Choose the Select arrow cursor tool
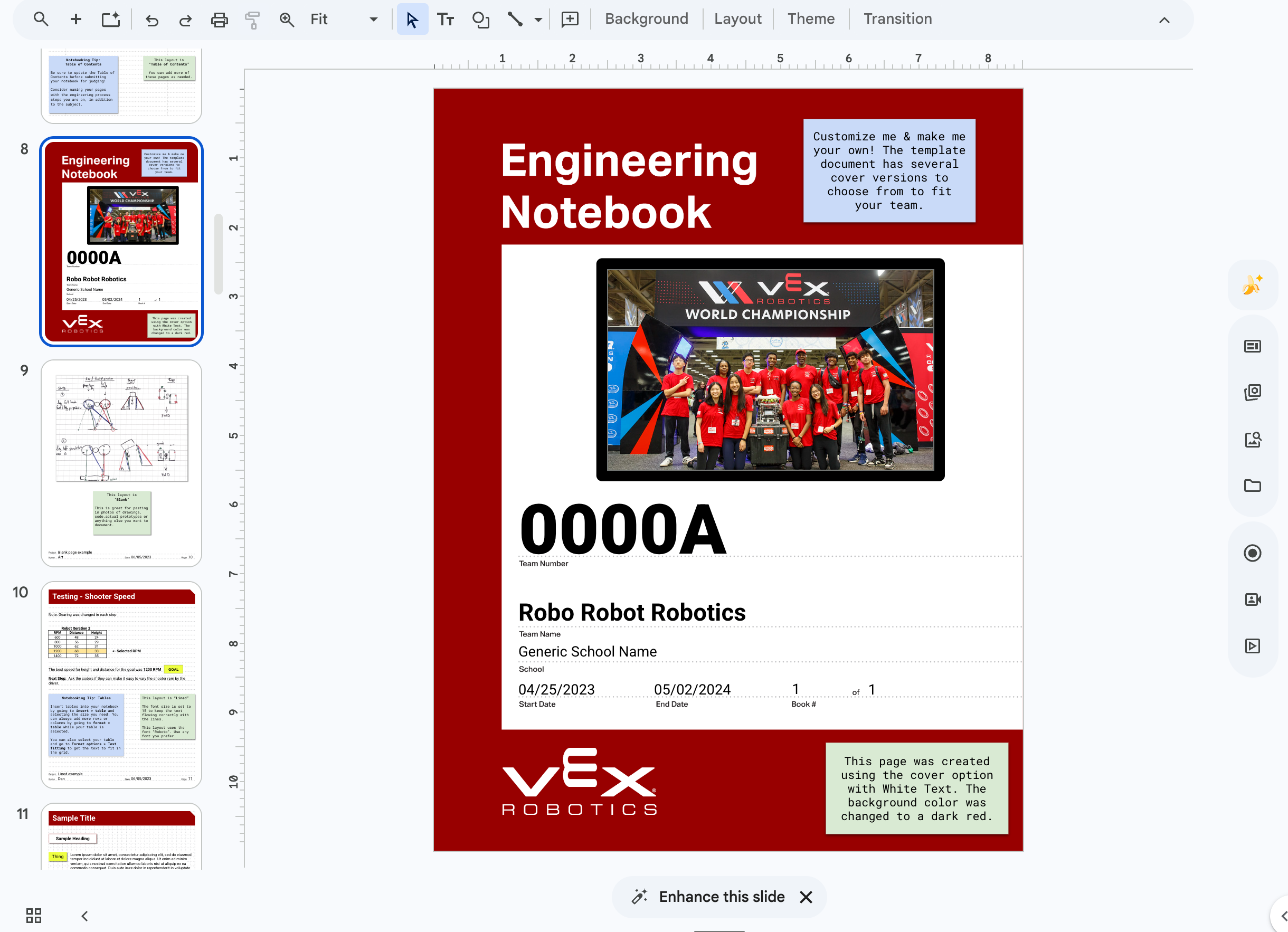The width and height of the screenshot is (1288, 932). click(x=412, y=20)
